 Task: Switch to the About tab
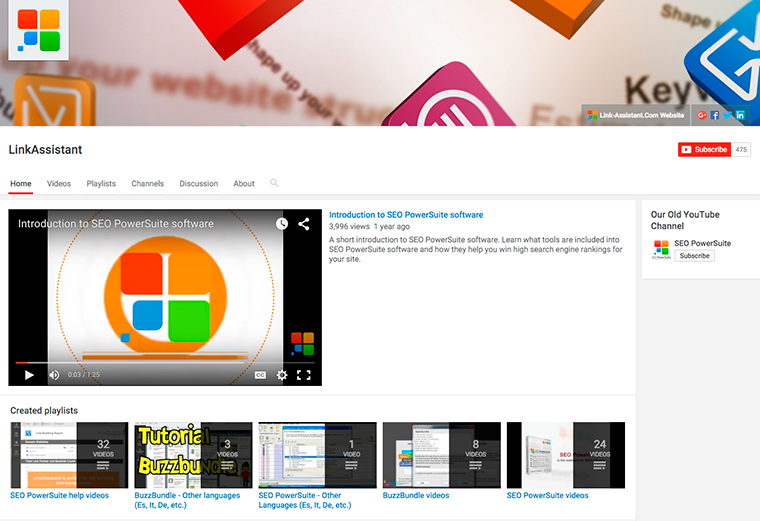(x=244, y=184)
